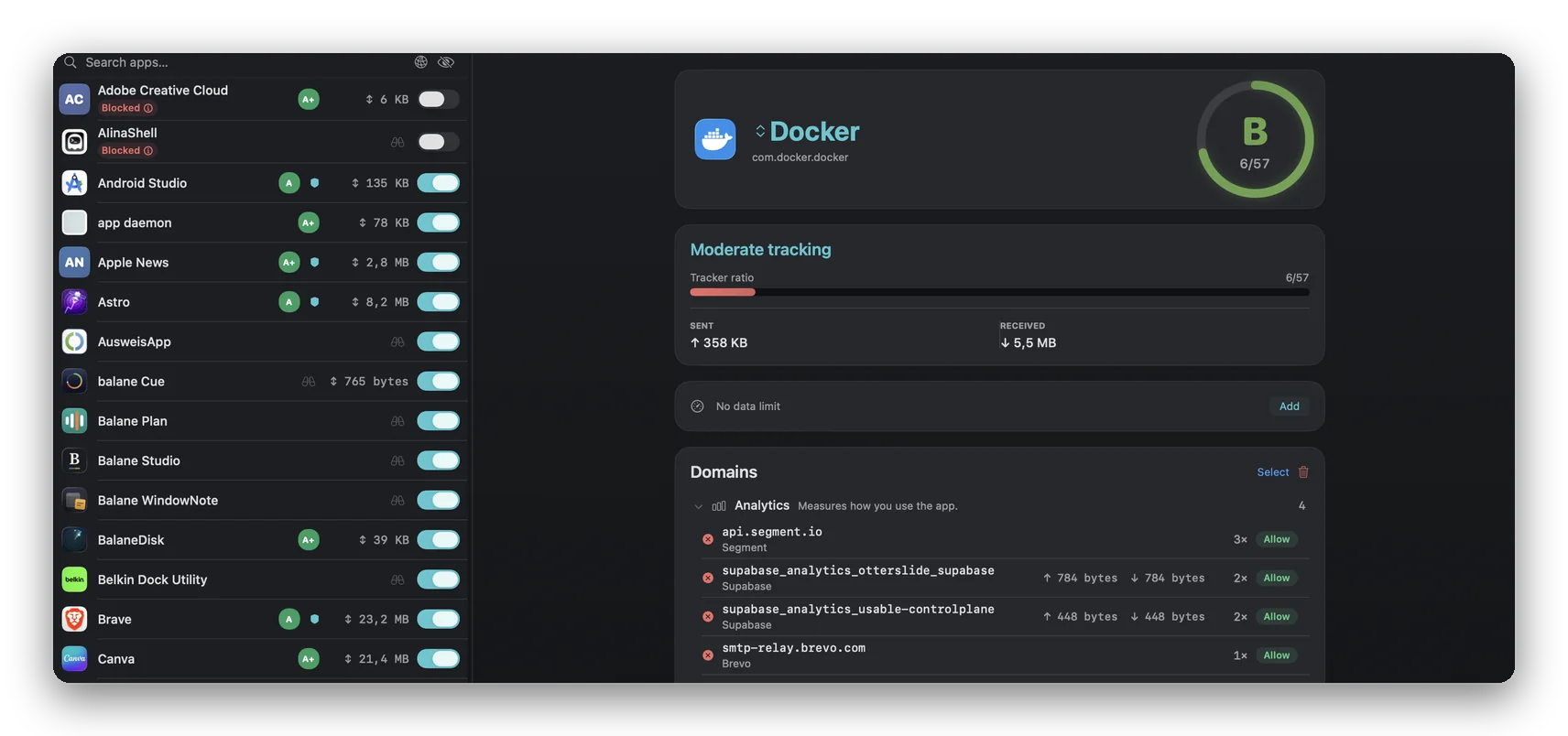Click the Docker whale icon in the header

pyautogui.click(x=715, y=139)
